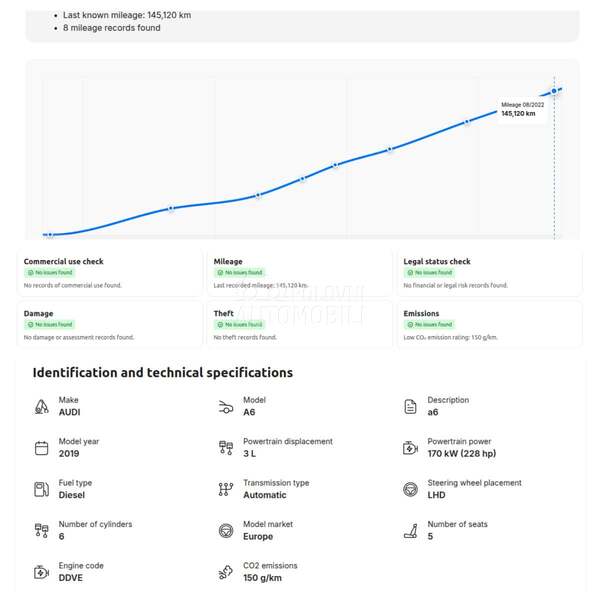Click the Steering wheel placement icon
The width and height of the screenshot is (600, 600).
tap(410, 489)
